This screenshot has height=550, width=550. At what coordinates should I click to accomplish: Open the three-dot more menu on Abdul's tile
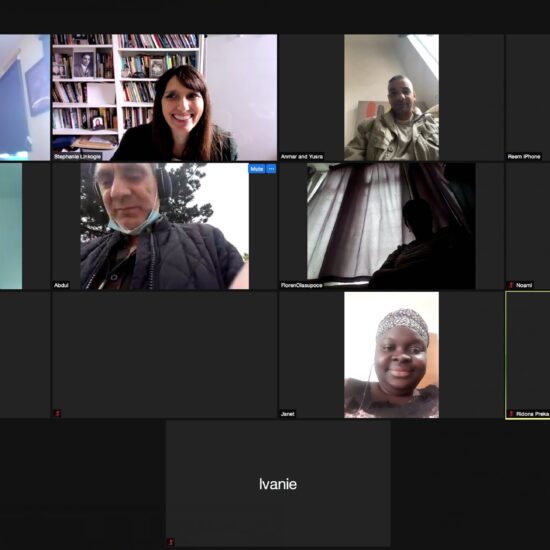pyautogui.click(x=271, y=169)
